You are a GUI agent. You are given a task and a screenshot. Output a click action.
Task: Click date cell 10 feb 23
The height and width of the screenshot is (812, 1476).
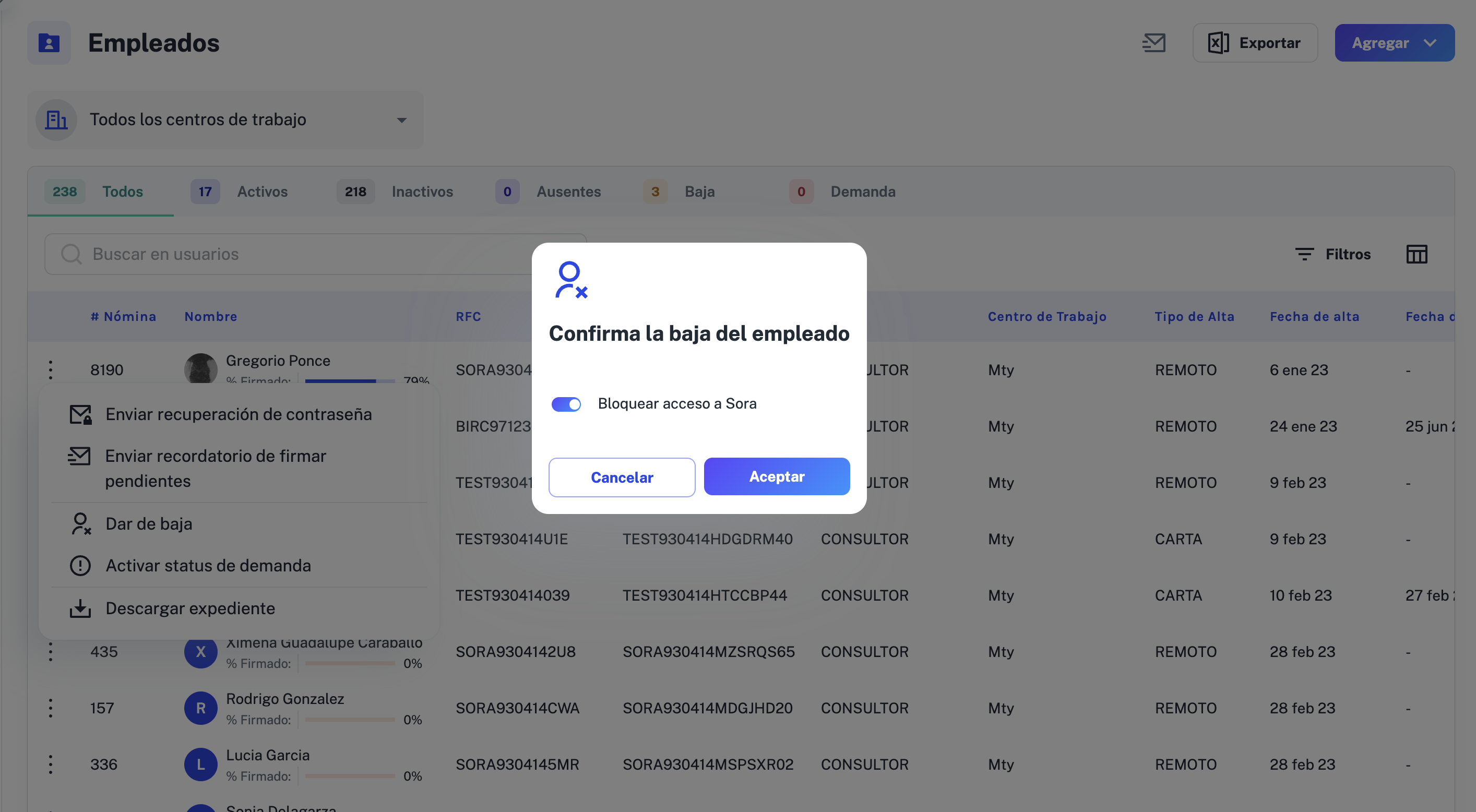1300,595
